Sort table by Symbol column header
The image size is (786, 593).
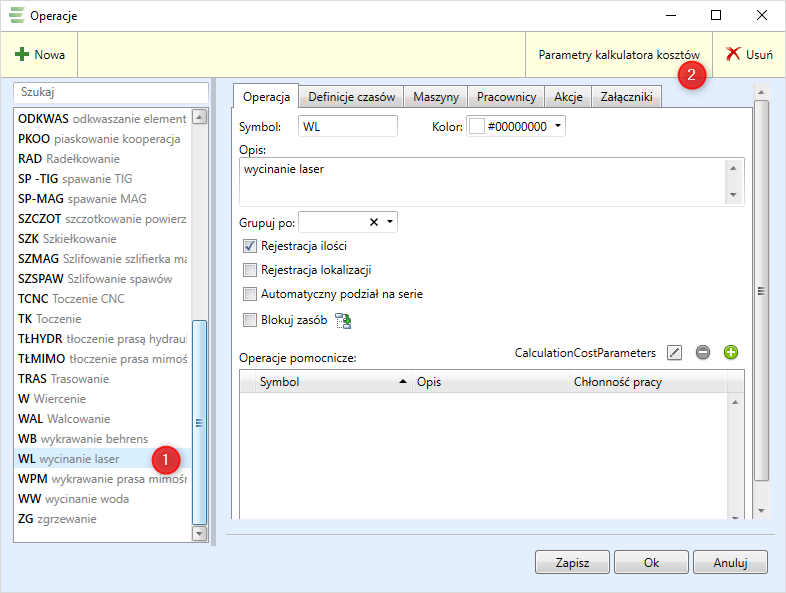(x=330, y=382)
